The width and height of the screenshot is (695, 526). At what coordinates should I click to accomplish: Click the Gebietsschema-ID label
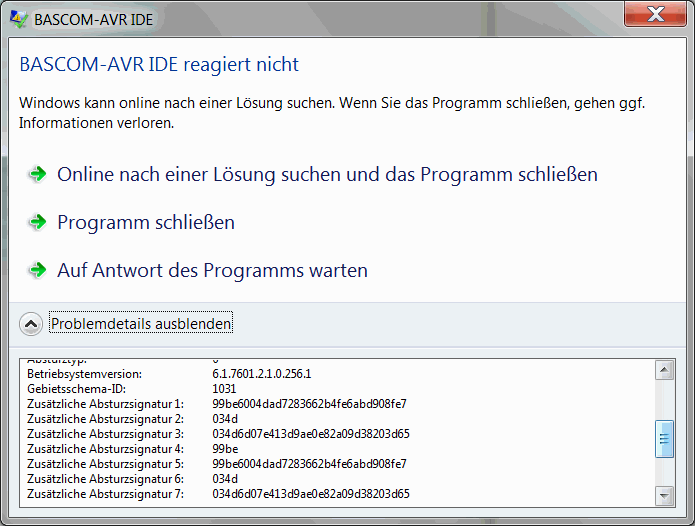pos(76,389)
